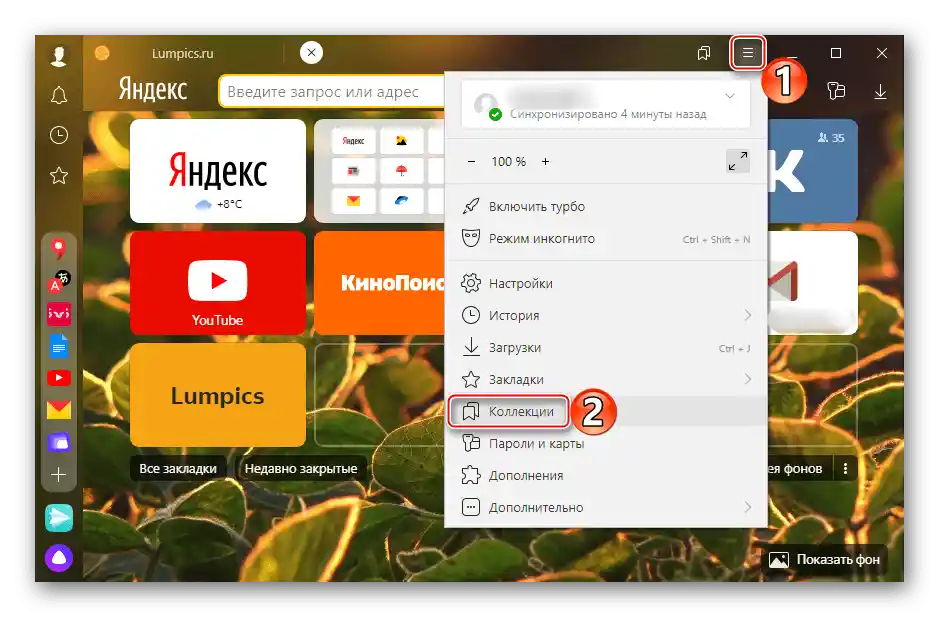Click the sync status Синхронизировано 4 минуты назад
Viewport: 939px width, 617px height.
click(608, 114)
